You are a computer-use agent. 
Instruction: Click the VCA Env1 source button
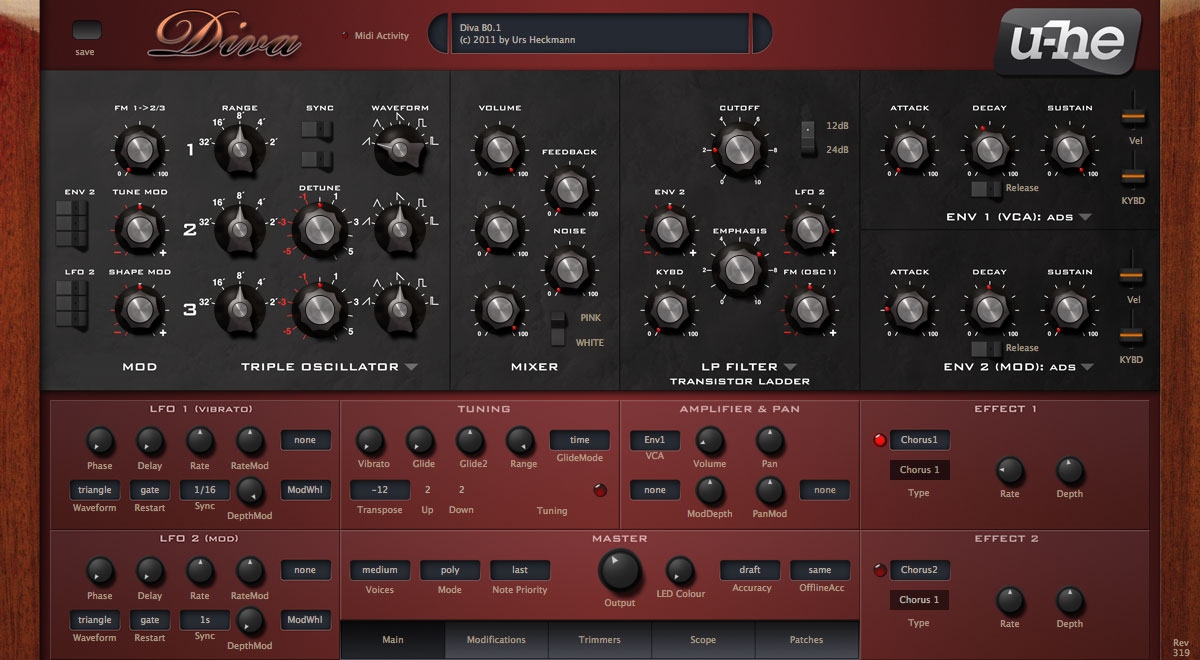pyautogui.click(x=655, y=440)
